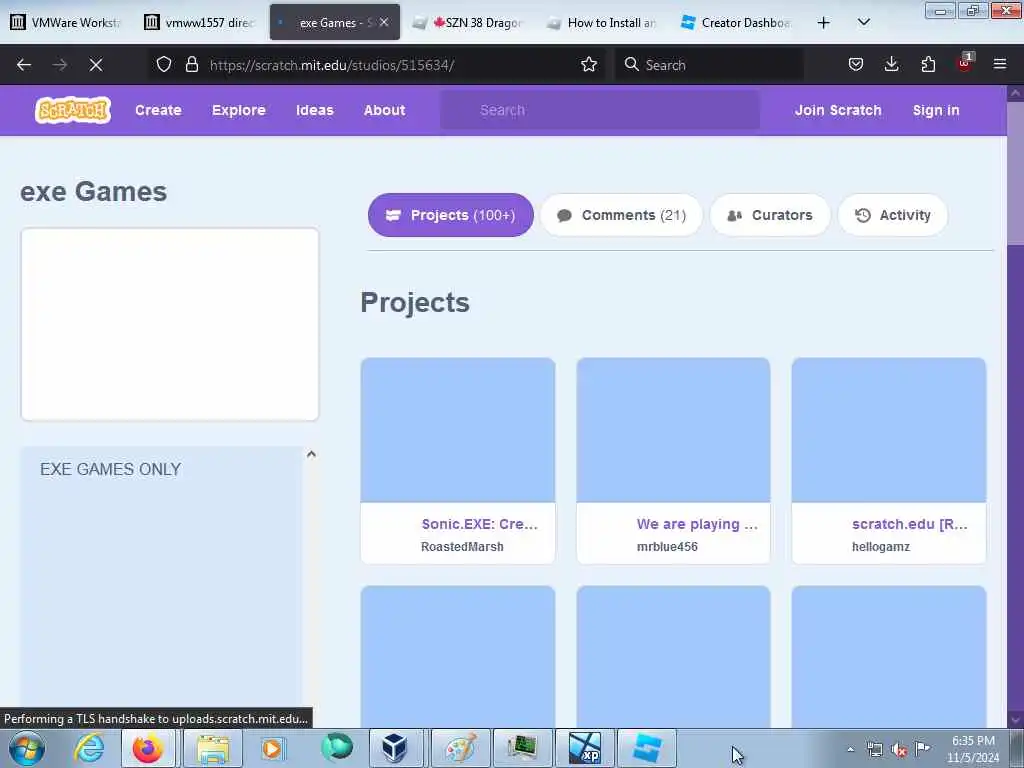1024x768 pixels.
Task: Click About in the Scratch navbar
Action: [x=385, y=110]
